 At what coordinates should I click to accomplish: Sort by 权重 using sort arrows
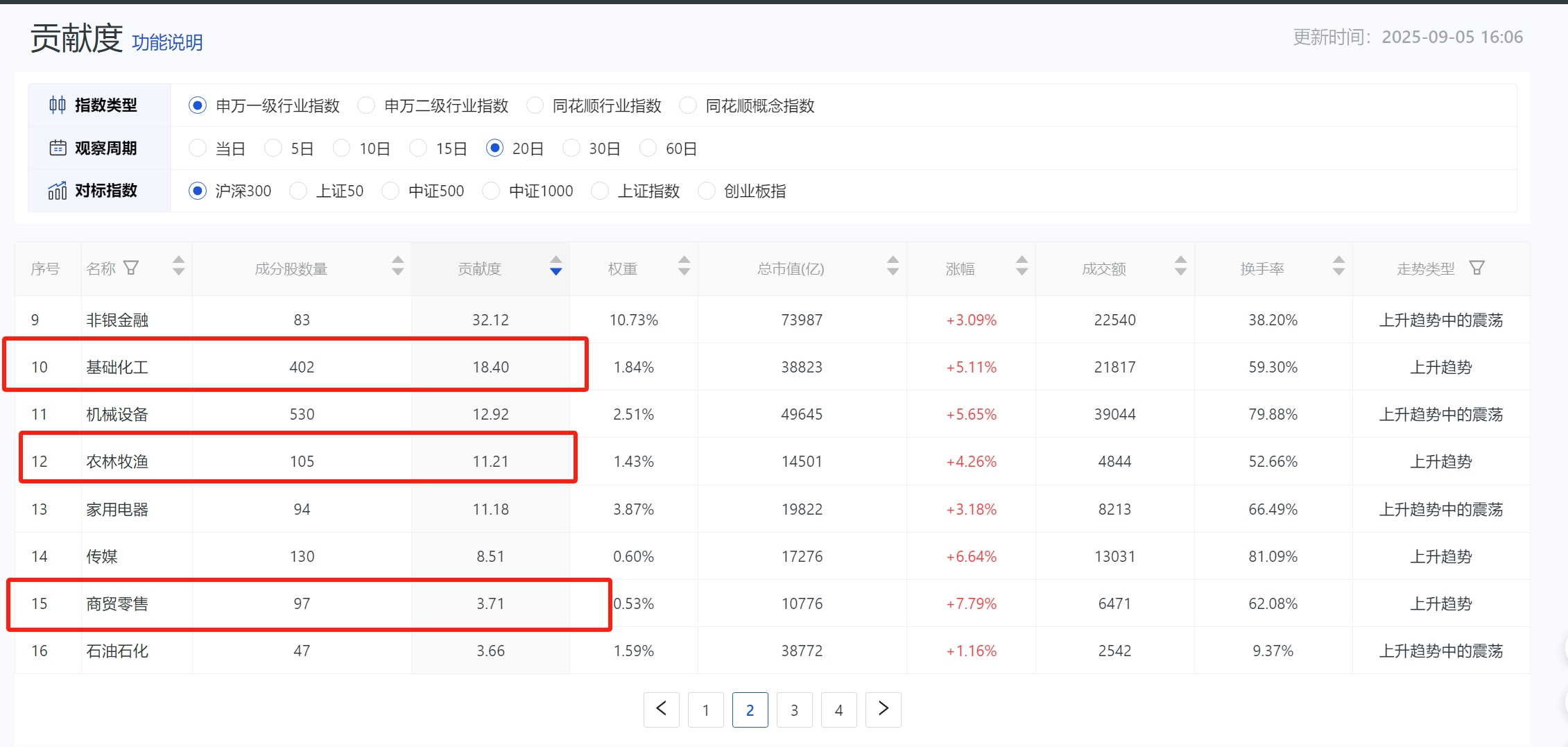click(684, 266)
